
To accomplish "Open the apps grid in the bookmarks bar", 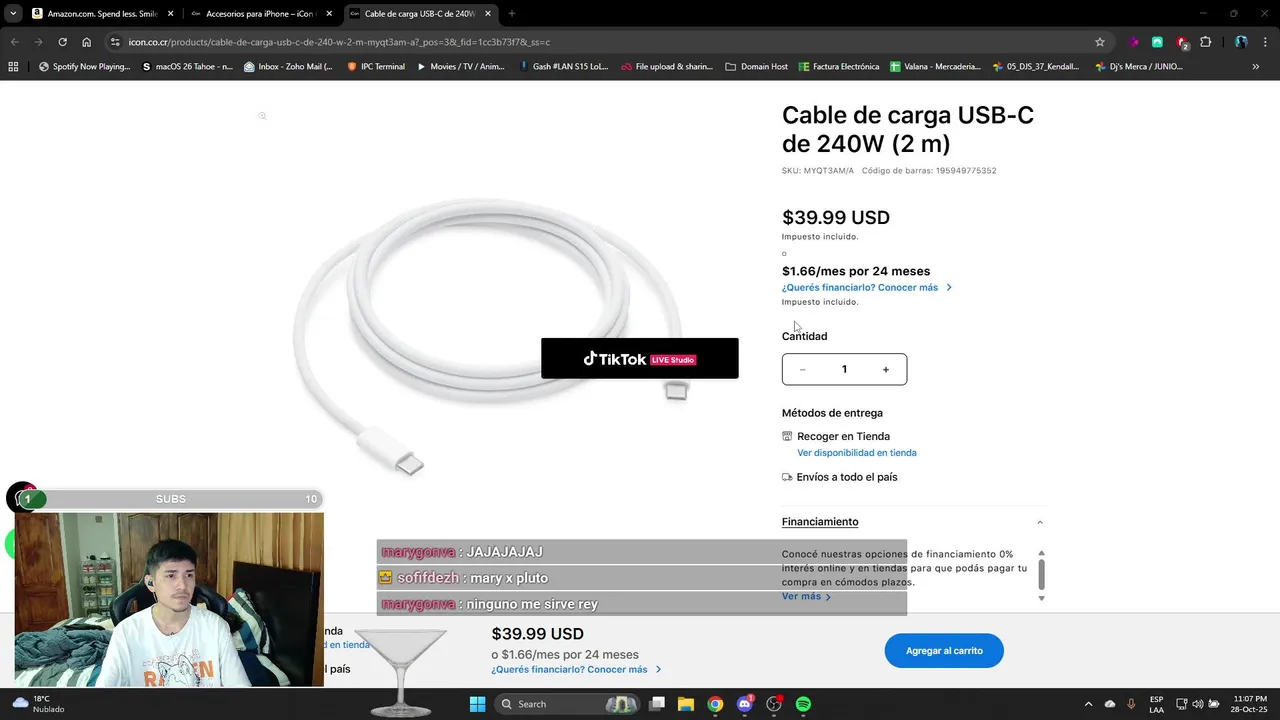I will pyautogui.click(x=13, y=67).
